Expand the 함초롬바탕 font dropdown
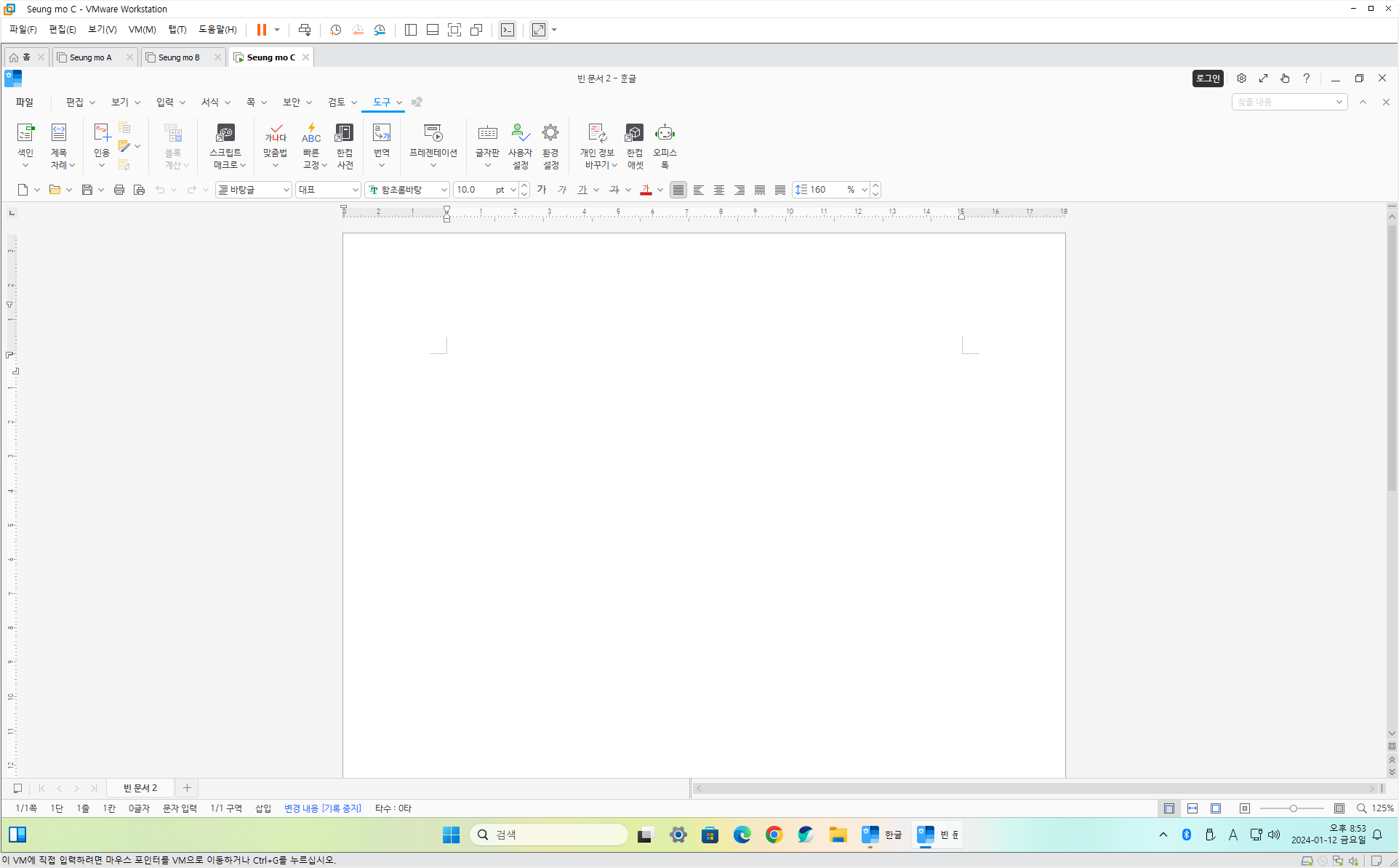This screenshot has width=1399, height=868. 444,190
